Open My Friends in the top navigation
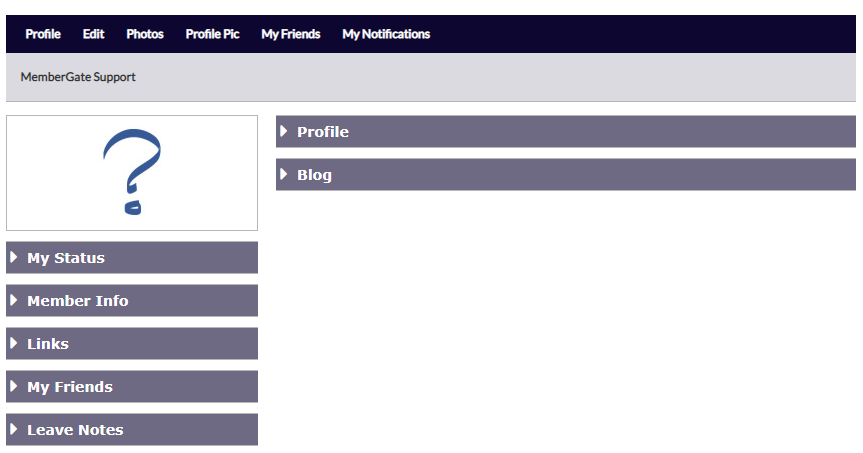863x453 pixels. click(291, 34)
